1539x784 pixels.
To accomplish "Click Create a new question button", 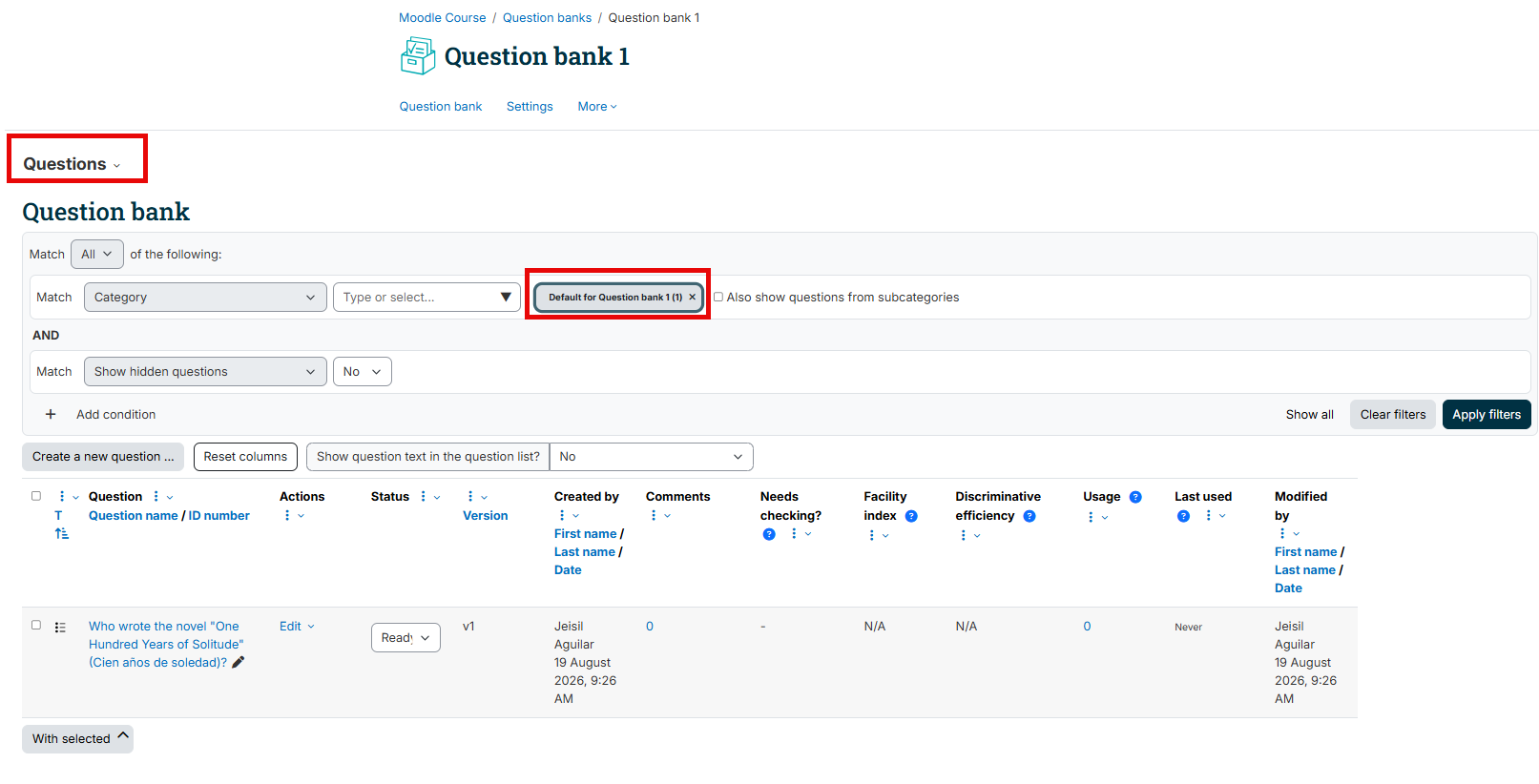I will 103,457.
